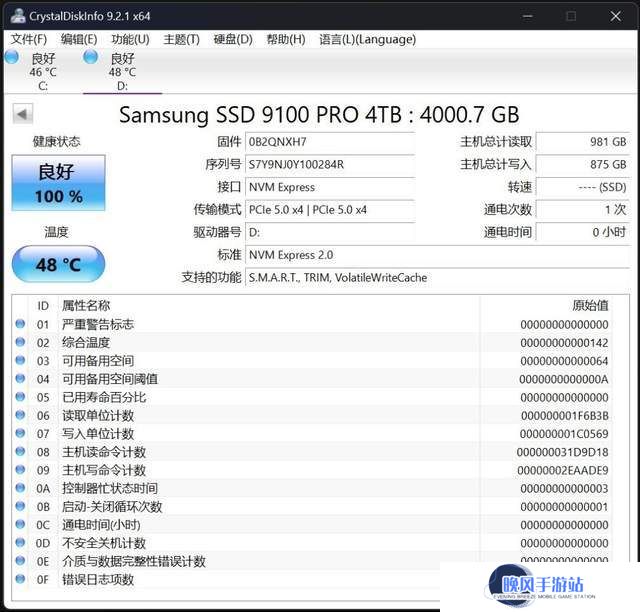Click raw value 000000001F6B3B
This screenshot has height=612, width=640.
564,416
